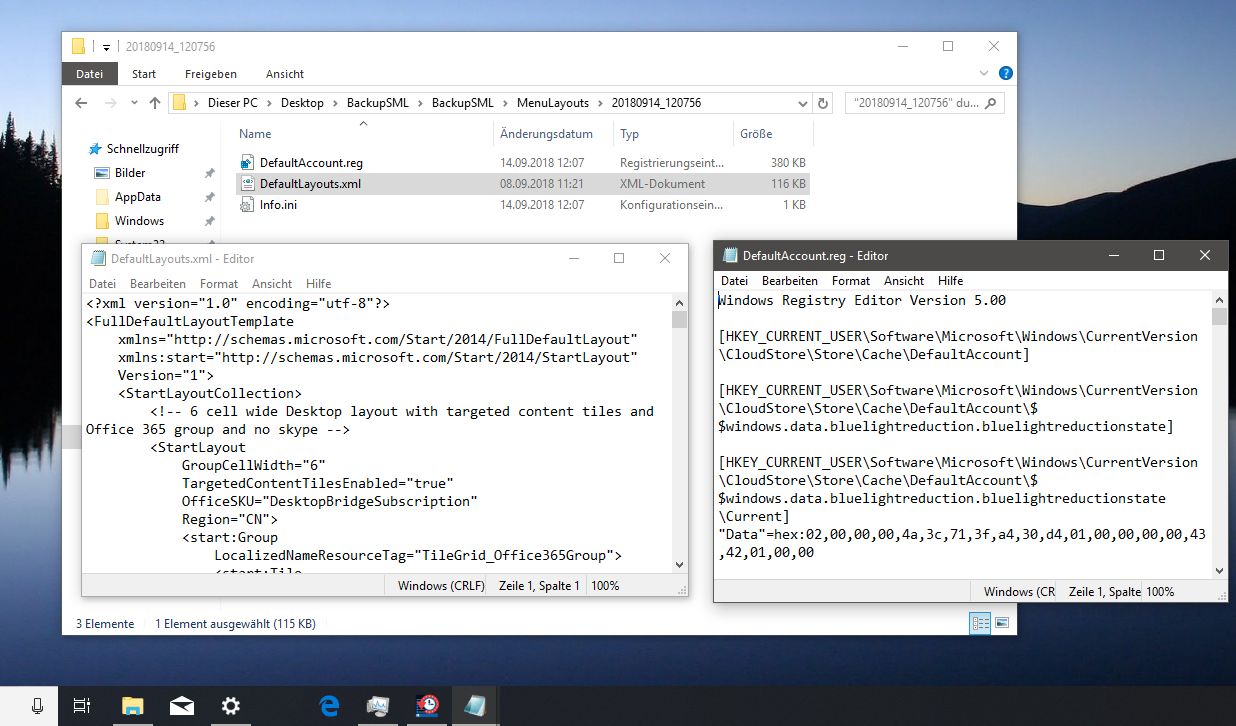1236x726 pixels.
Task: Open the Datei tab in Explorer
Action: click(89, 74)
